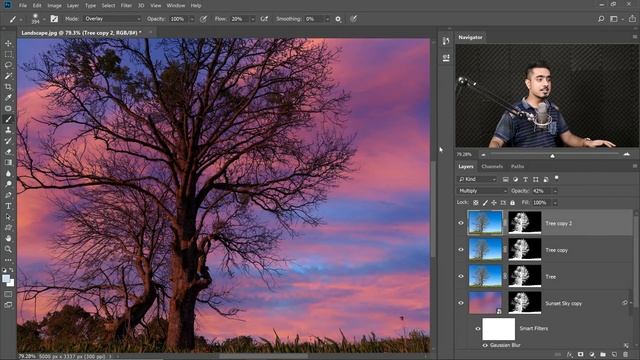Select the Crop tool
640x360 pixels.
(x=8, y=87)
